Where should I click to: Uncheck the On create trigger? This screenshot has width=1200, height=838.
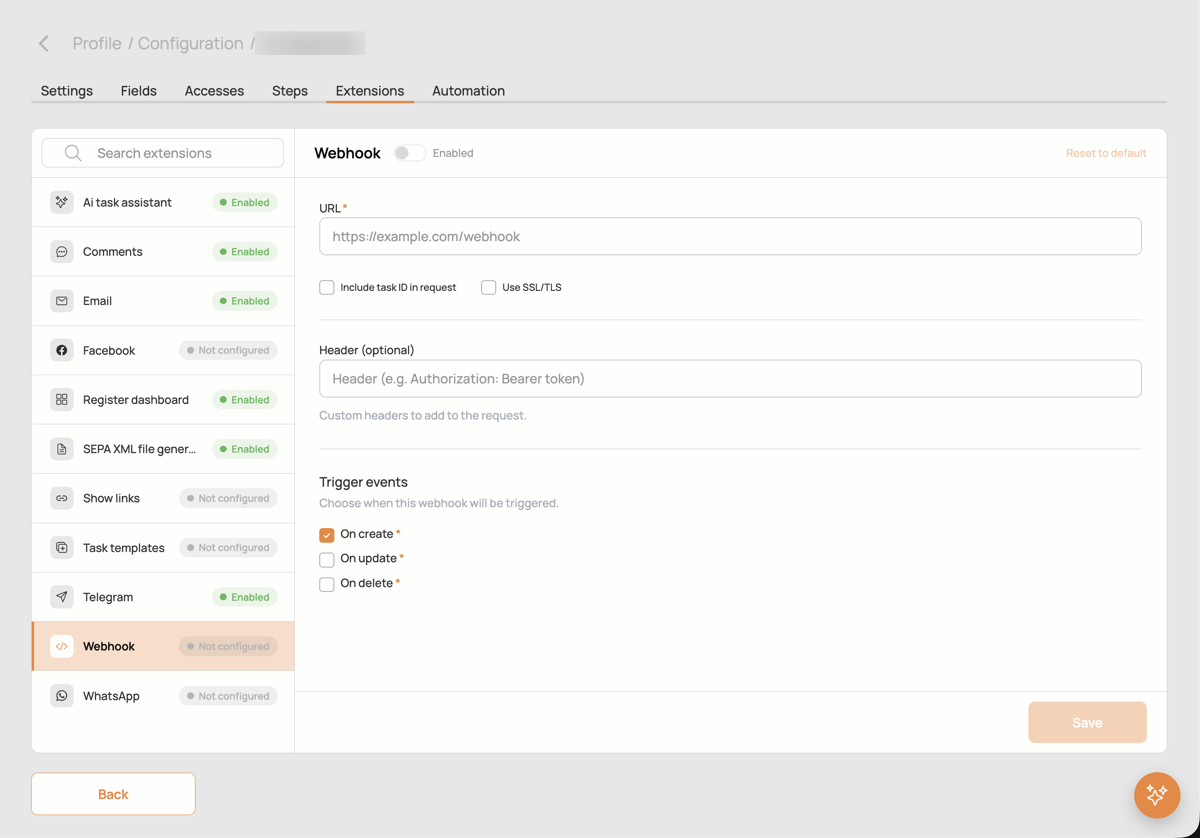[327, 535]
